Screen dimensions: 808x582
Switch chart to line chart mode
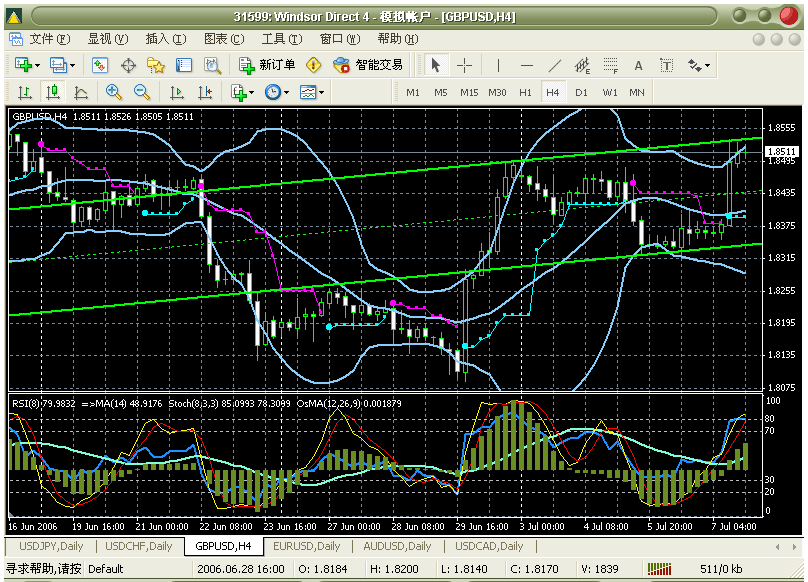(81, 92)
